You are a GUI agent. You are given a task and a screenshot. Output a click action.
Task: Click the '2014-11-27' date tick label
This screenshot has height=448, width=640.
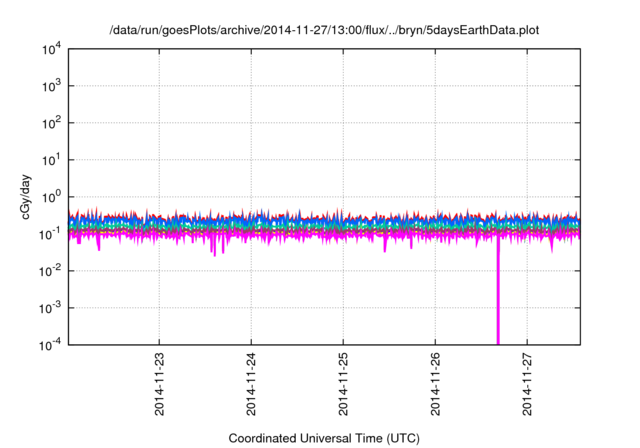click(527, 384)
